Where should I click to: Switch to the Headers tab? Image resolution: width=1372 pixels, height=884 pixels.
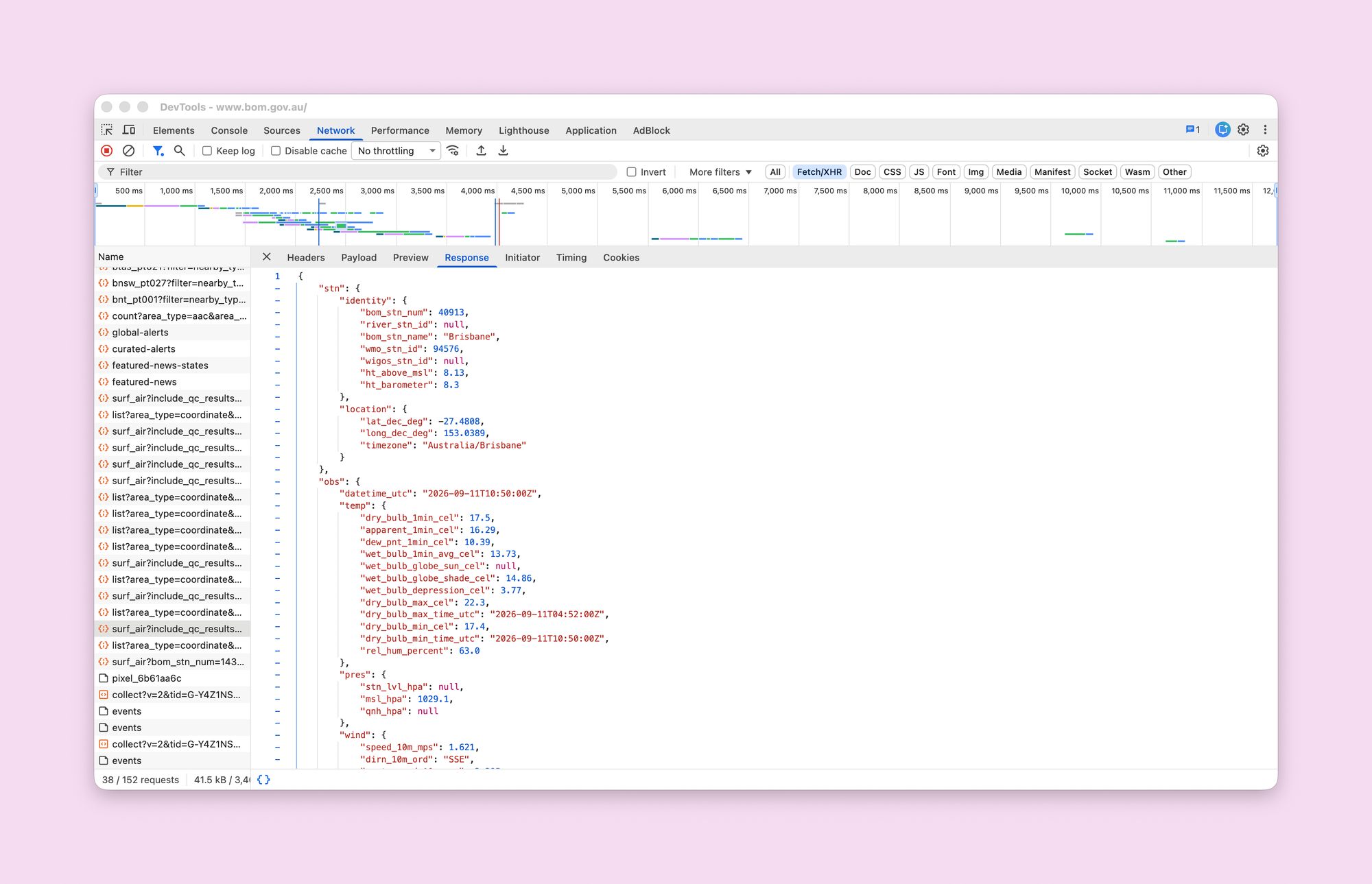click(x=306, y=258)
